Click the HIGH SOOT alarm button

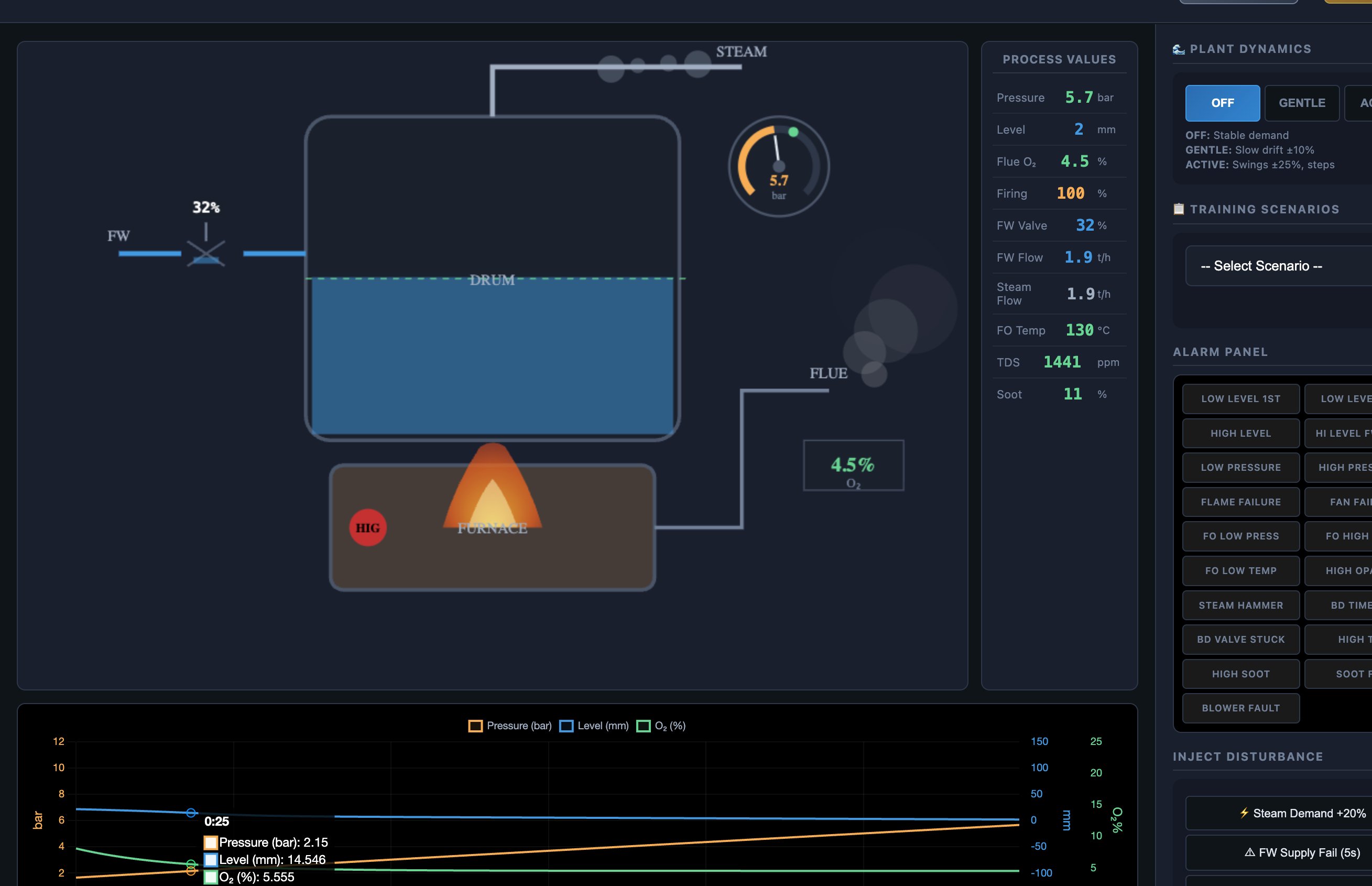pyautogui.click(x=1240, y=673)
